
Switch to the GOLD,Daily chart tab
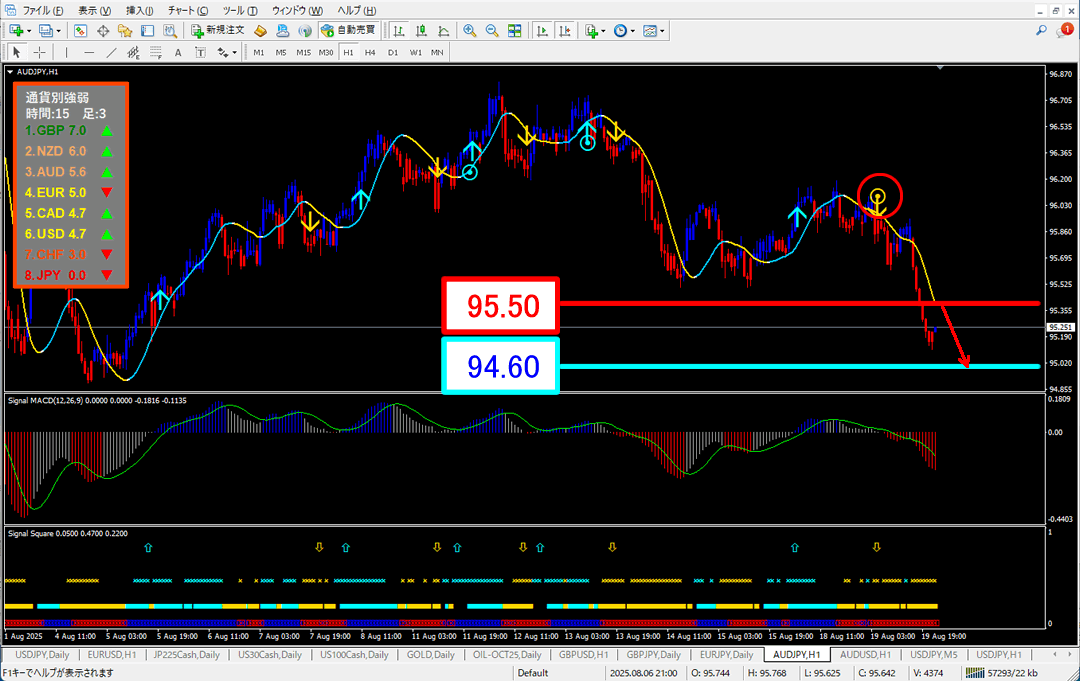tap(430, 655)
